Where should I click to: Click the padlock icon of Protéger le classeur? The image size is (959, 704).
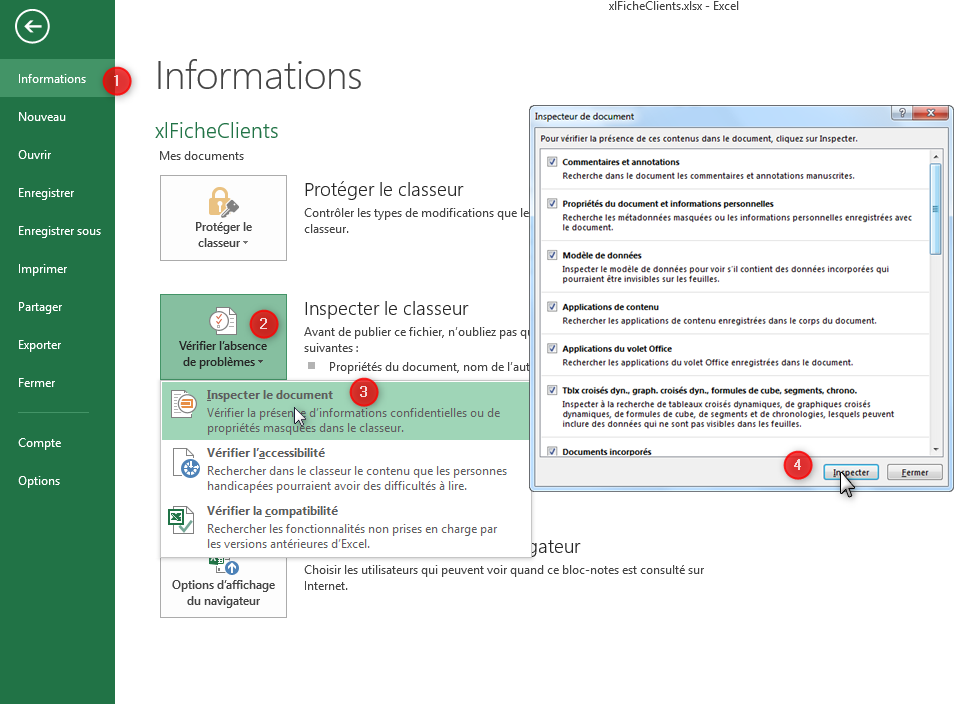[223, 202]
